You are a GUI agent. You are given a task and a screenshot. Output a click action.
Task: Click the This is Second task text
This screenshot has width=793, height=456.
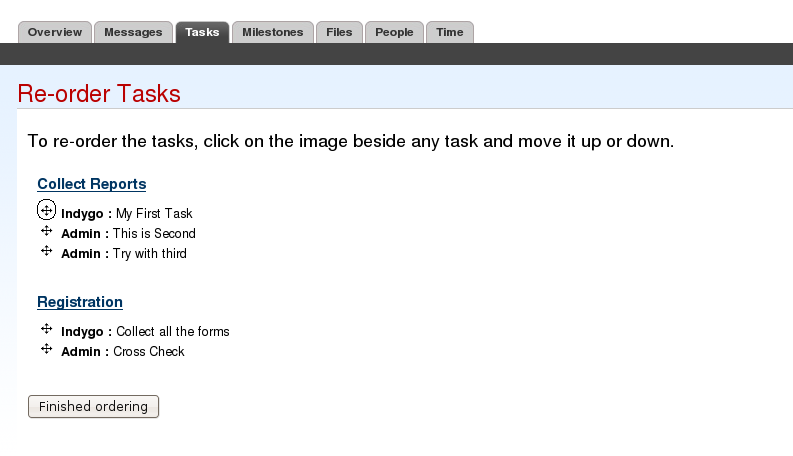pos(154,234)
